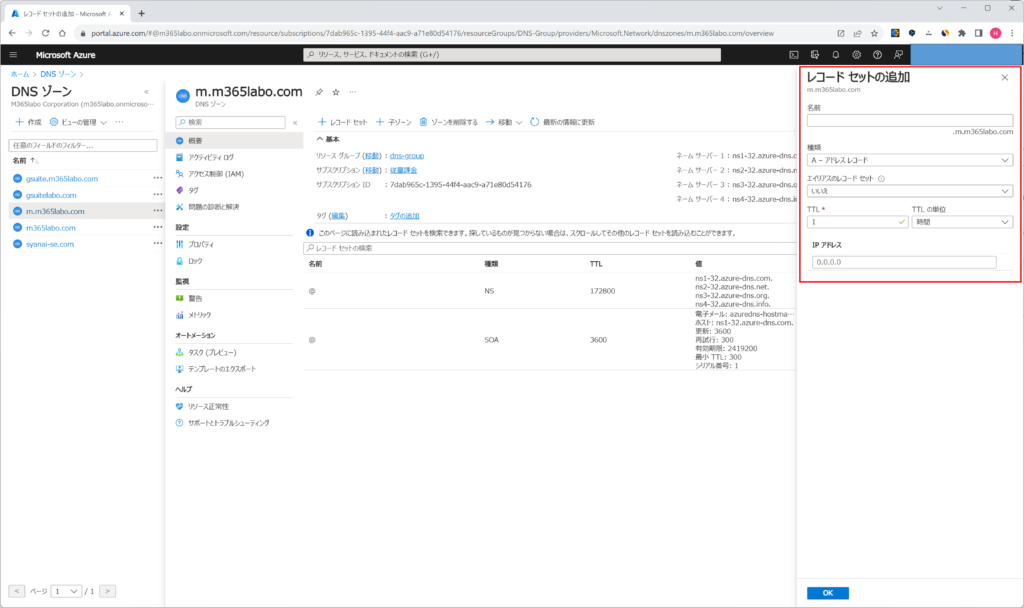Close the レコード セットの追加 panel
Screen dimensions: 1024x608
click(1004, 78)
